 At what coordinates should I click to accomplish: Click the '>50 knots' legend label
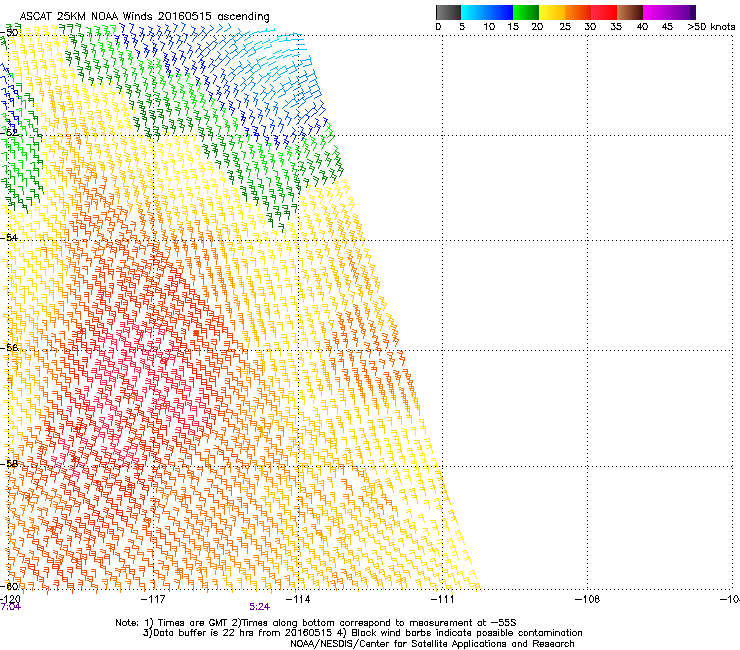[711, 27]
